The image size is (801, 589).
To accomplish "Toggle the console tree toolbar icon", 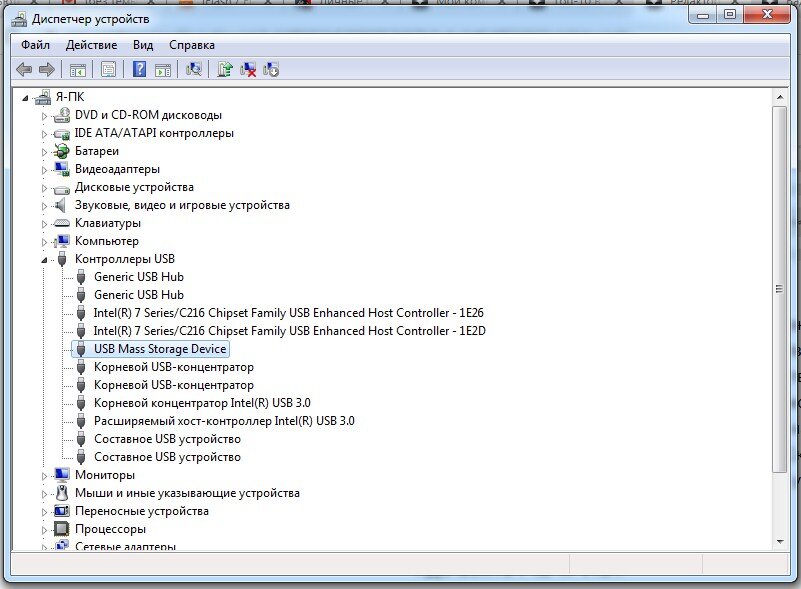I will click(78, 70).
